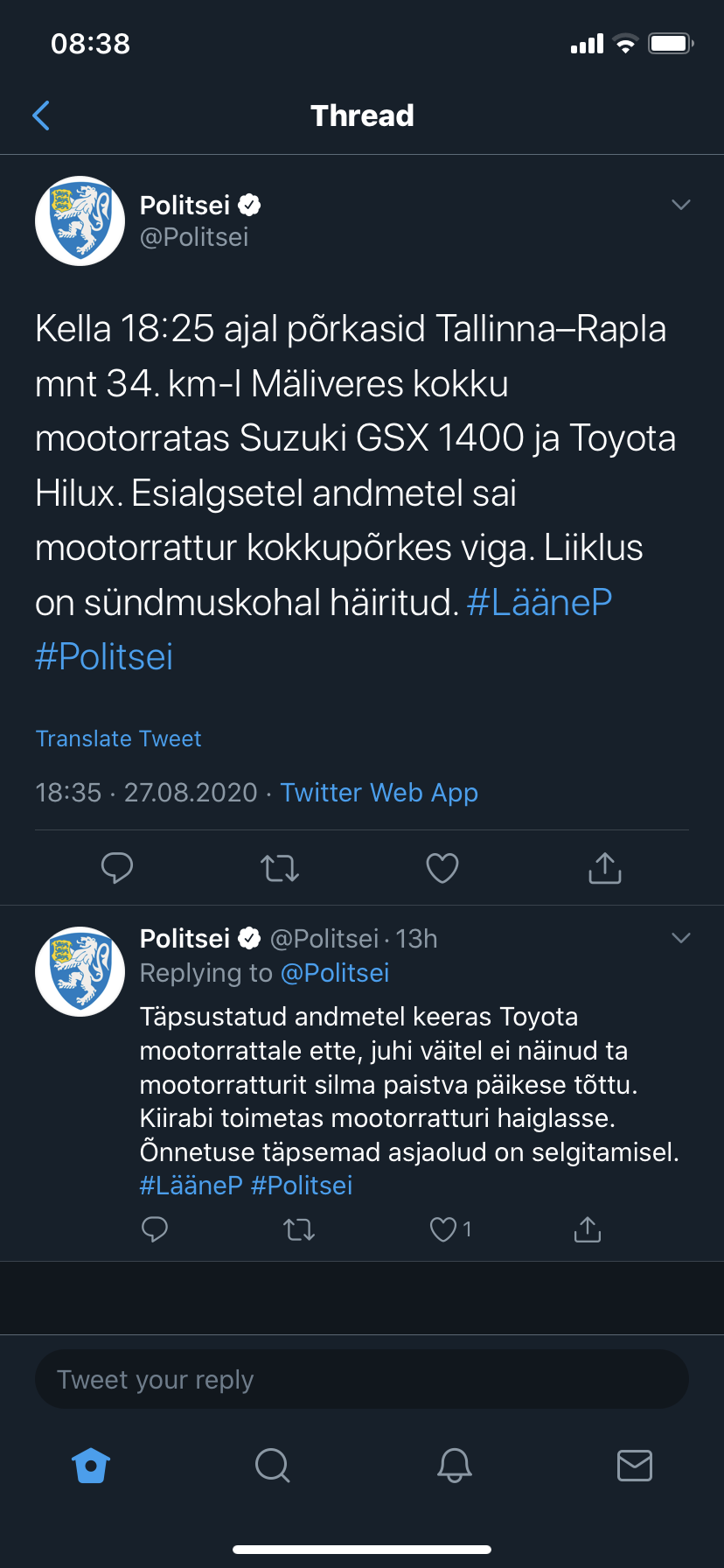
Task: Open main tweet options chevron
Action: click(x=680, y=205)
